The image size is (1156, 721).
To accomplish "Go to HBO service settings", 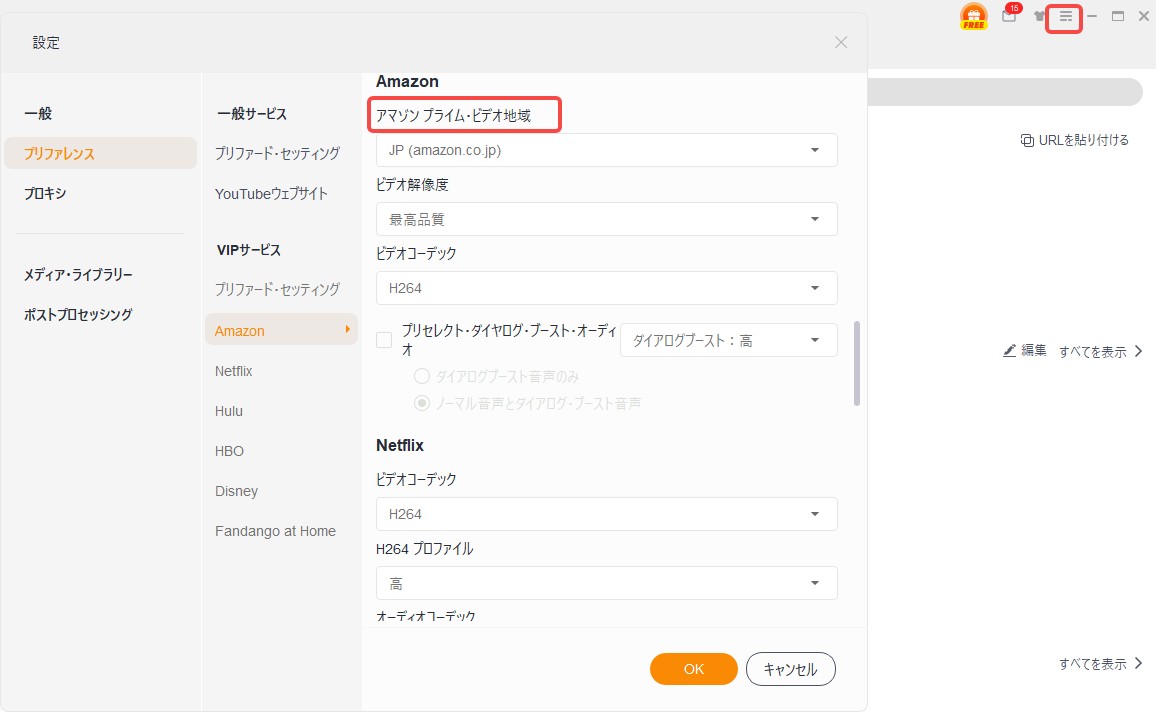I will (x=229, y=451).
